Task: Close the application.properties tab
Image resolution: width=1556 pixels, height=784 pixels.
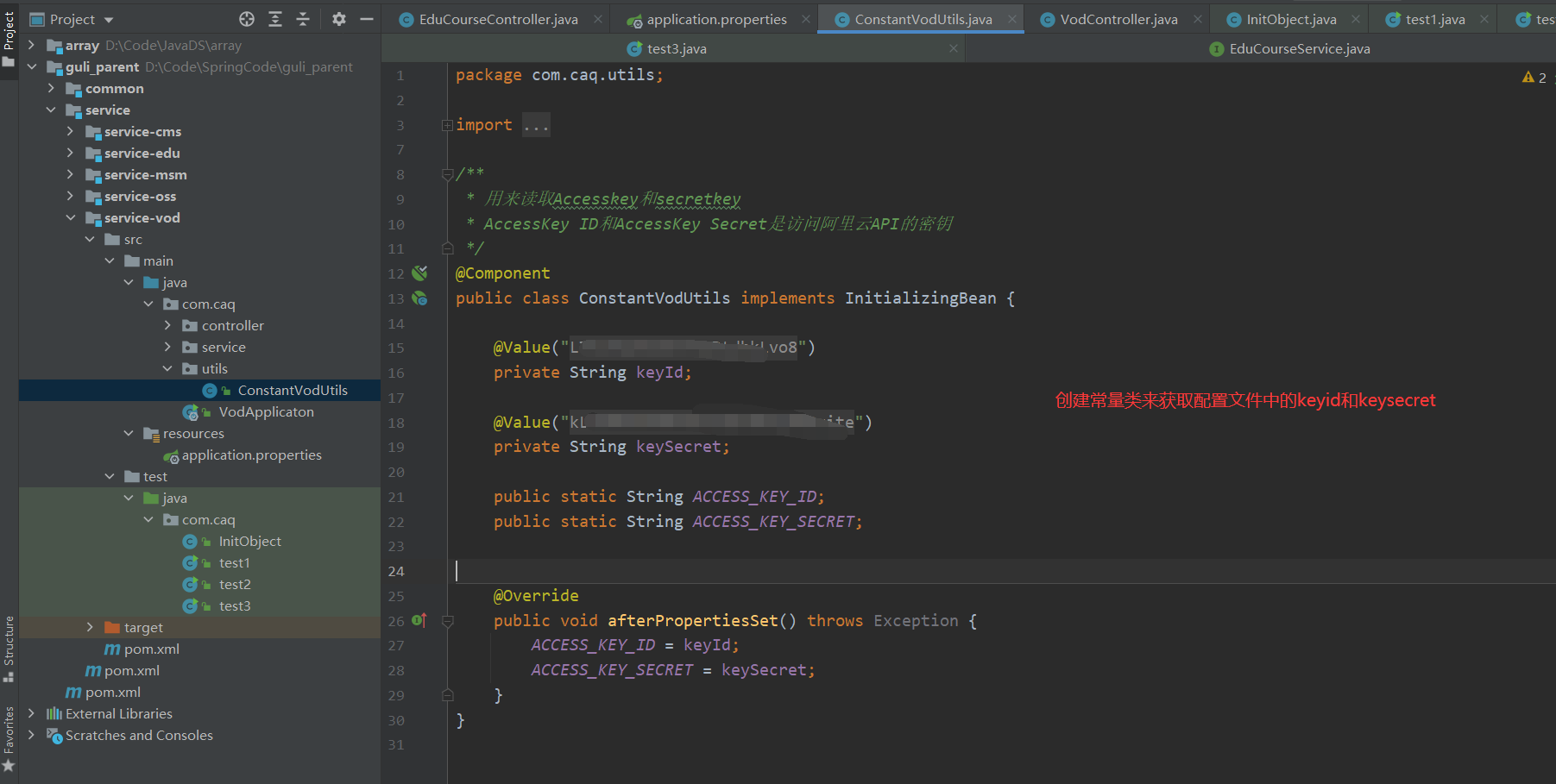Action: [x=805, y=19]
